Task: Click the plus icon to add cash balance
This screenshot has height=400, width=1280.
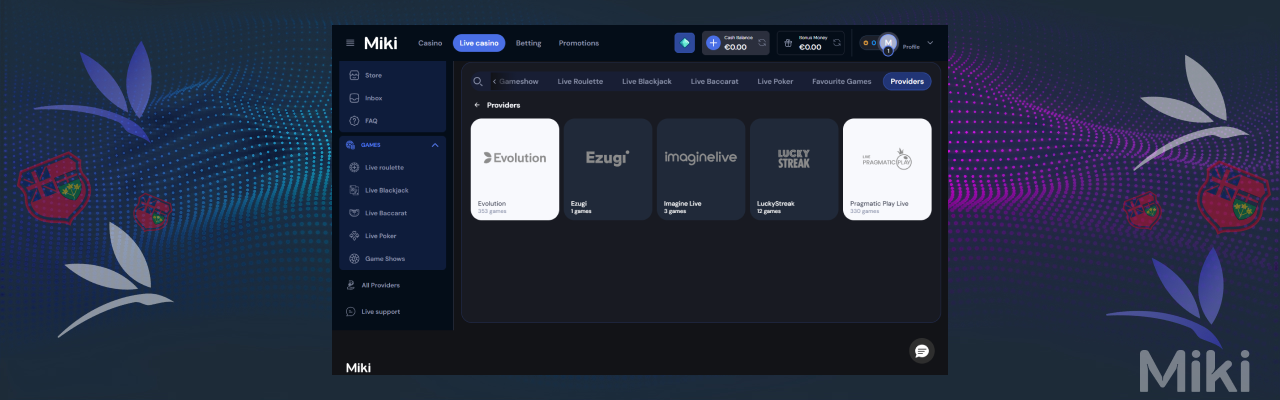Action: pos(713,43)
